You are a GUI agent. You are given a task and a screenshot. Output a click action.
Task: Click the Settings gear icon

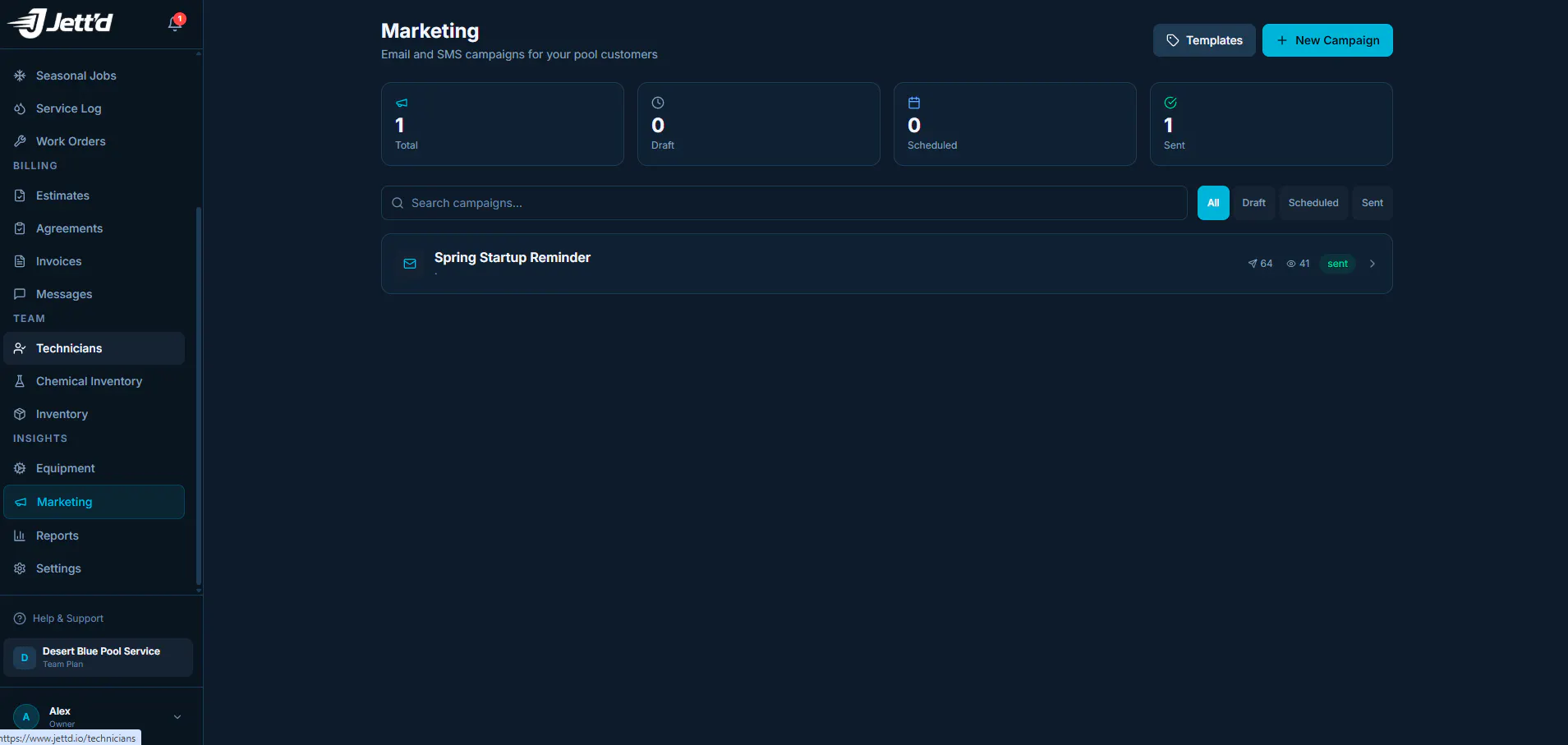click(x=20, y=568)
